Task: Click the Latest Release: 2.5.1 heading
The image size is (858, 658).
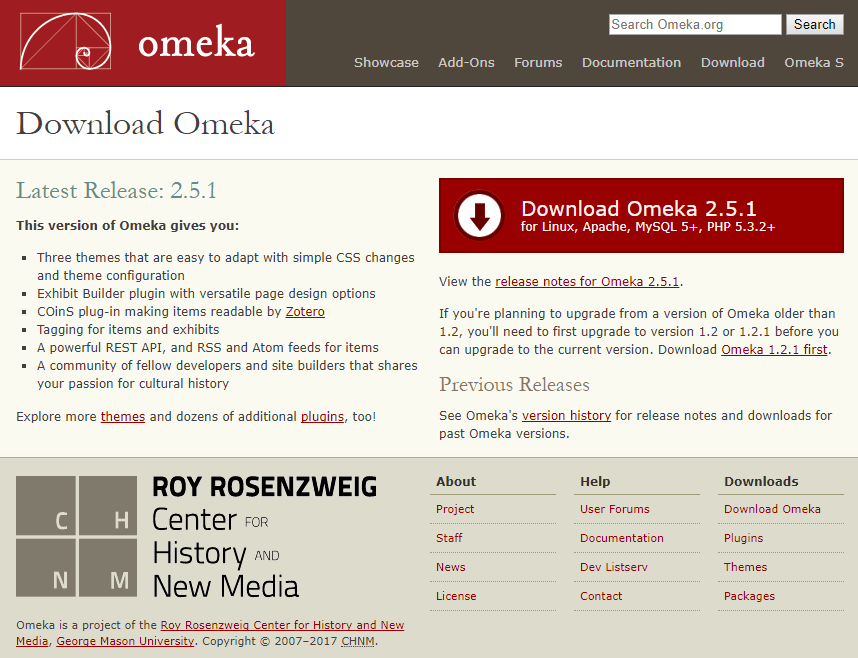Action: 116,191
